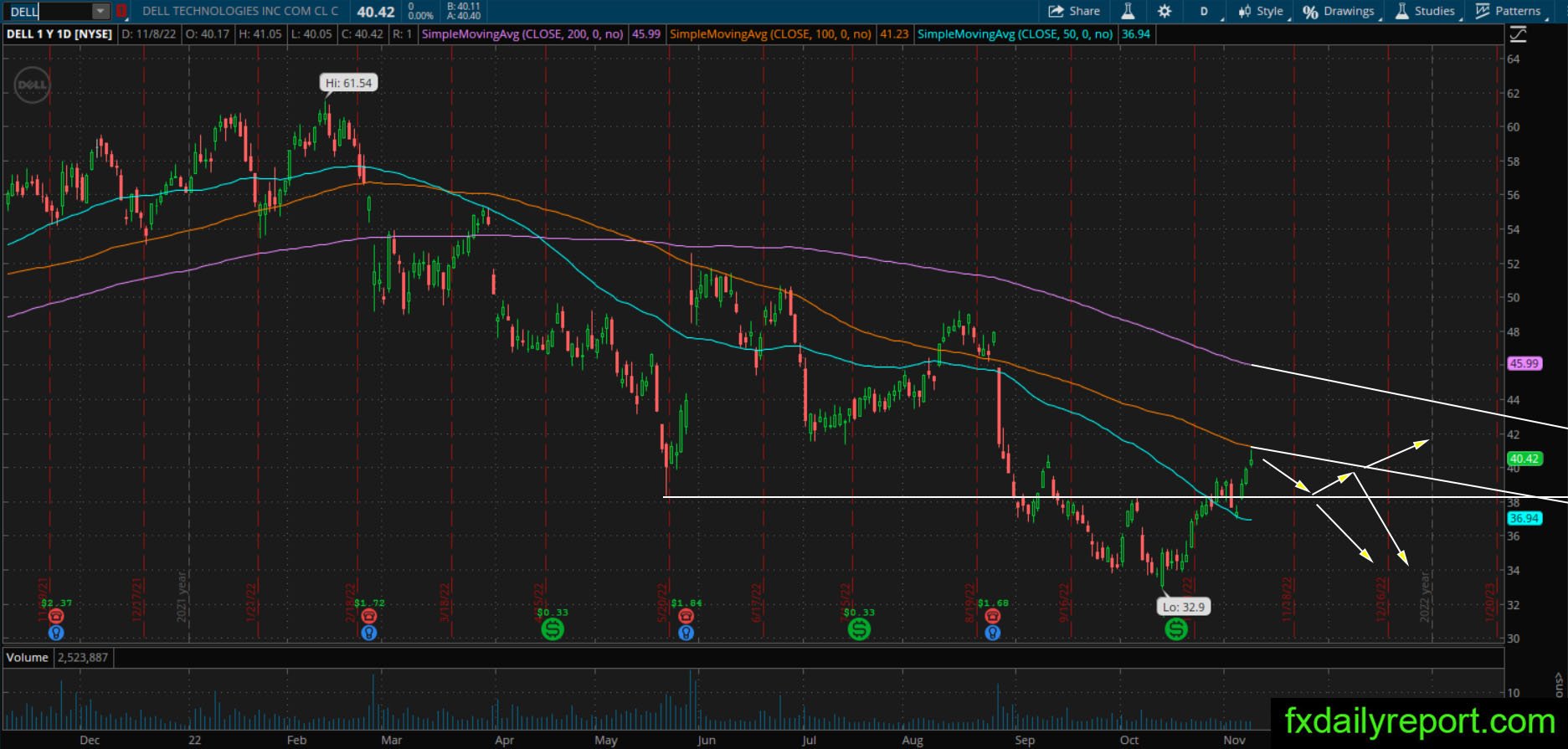
Task: Open the Drawings menu
Action: coord(1339,11)
